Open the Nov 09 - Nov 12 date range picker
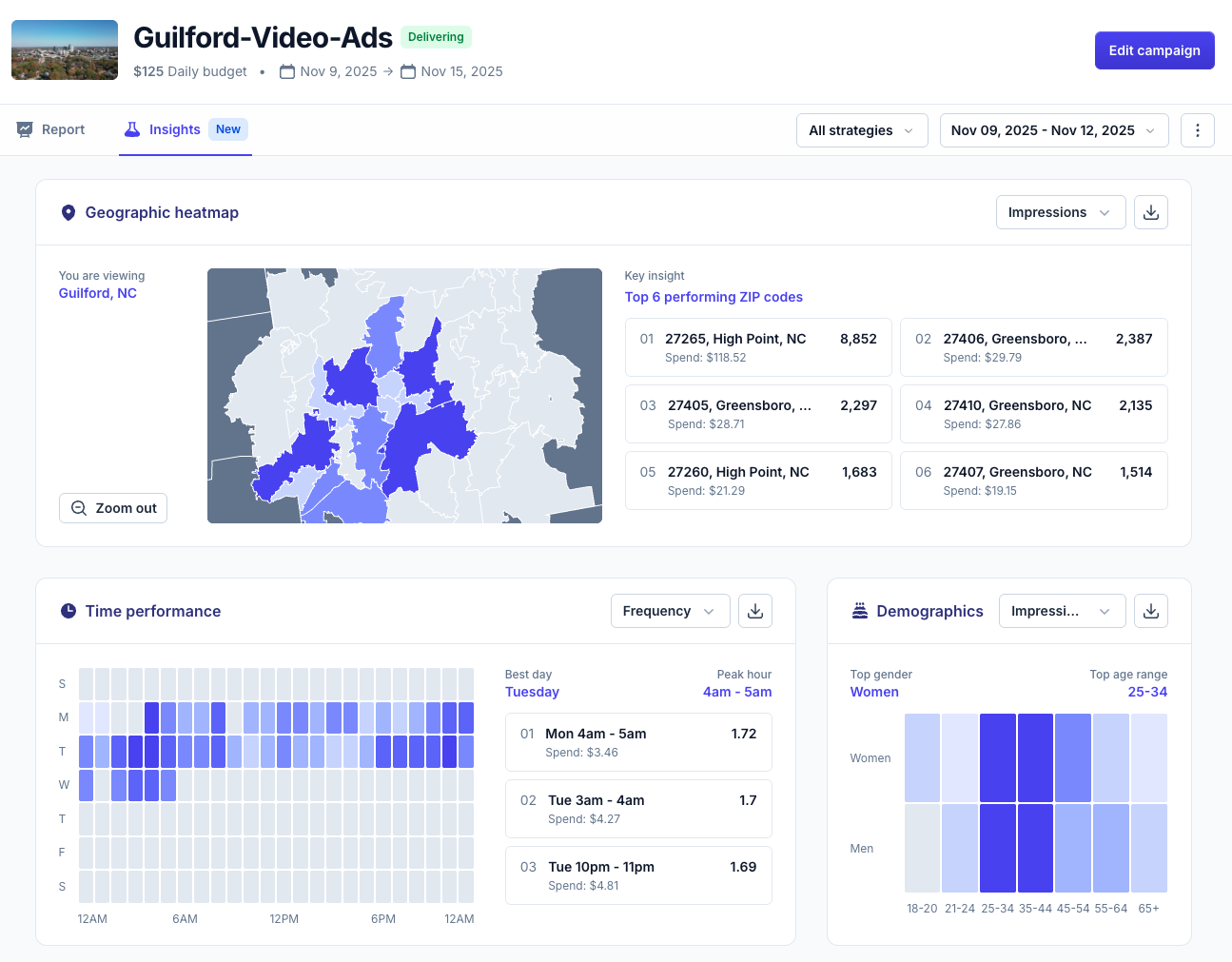Viewport: 1232px width, 962px height. point(1053,130)
